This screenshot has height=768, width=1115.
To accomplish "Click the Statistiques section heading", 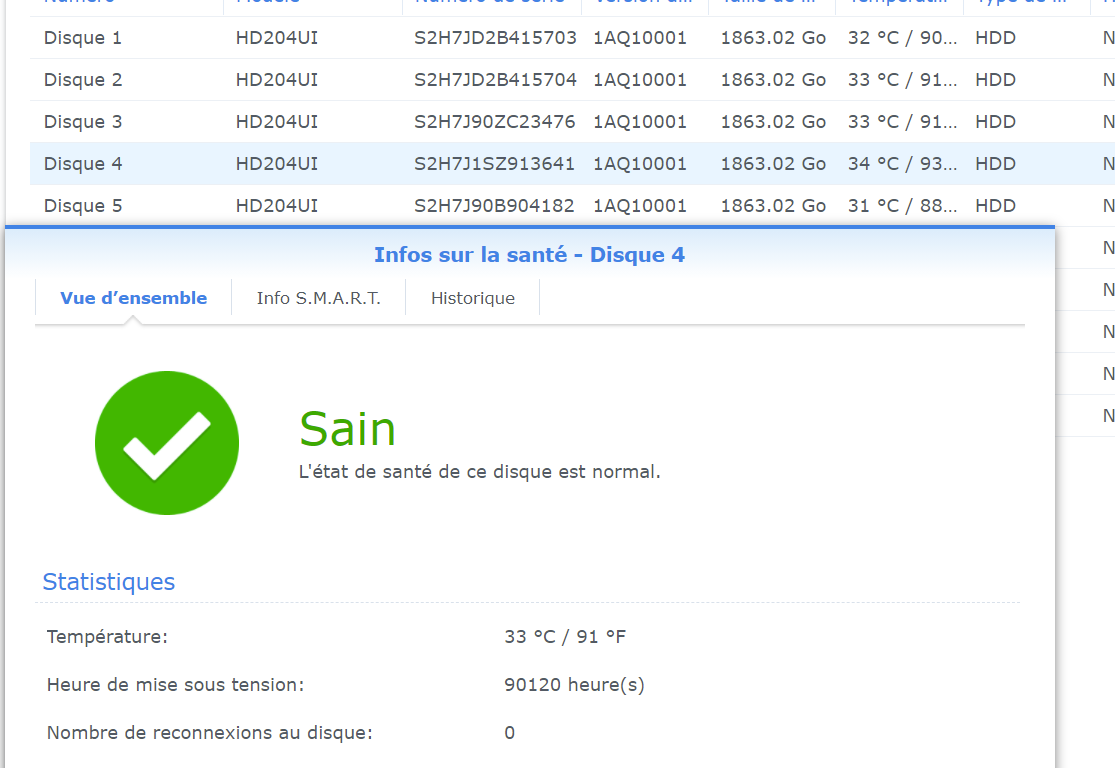I will (x=109, y=582).
